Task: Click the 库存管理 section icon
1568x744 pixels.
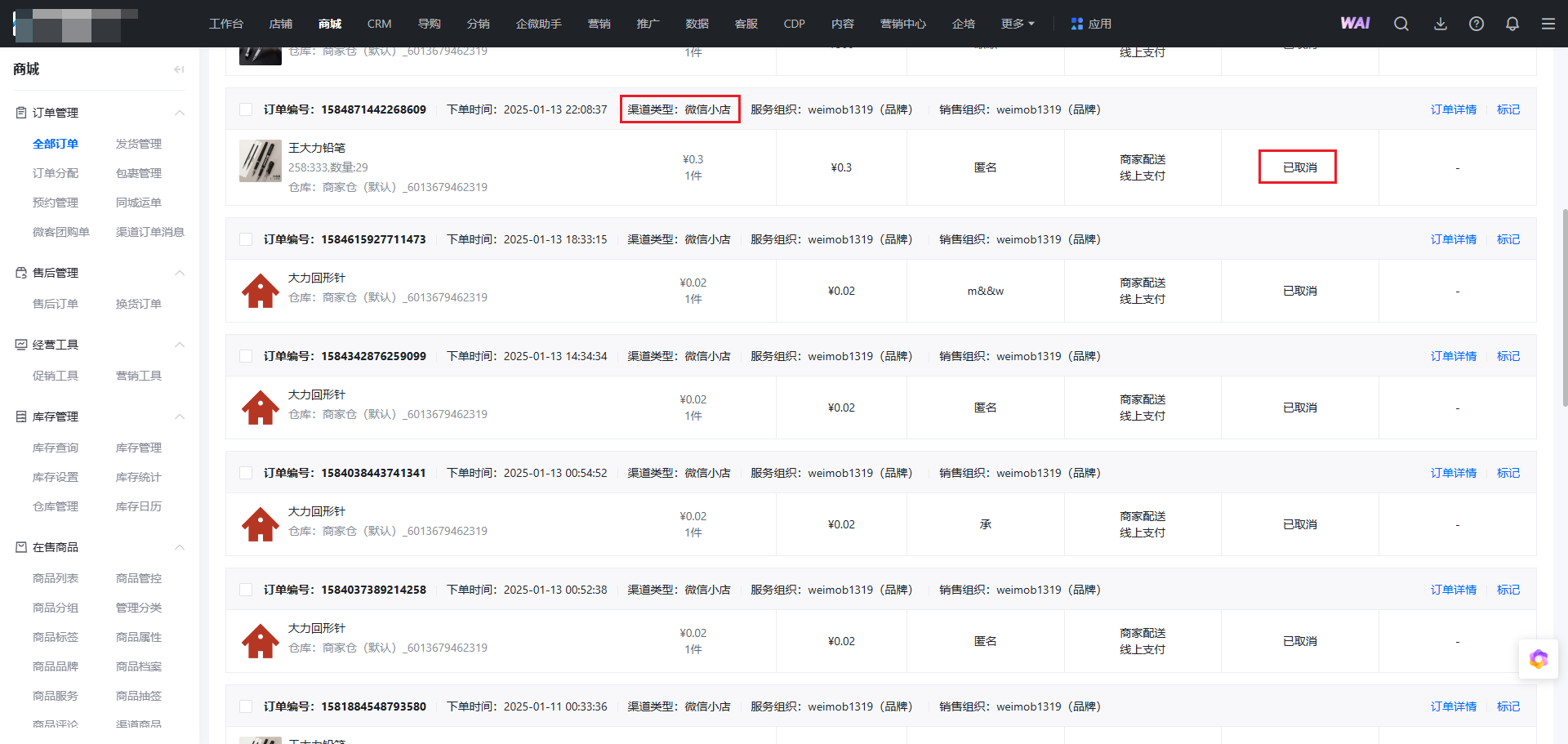Action: [x=21, y=417]
